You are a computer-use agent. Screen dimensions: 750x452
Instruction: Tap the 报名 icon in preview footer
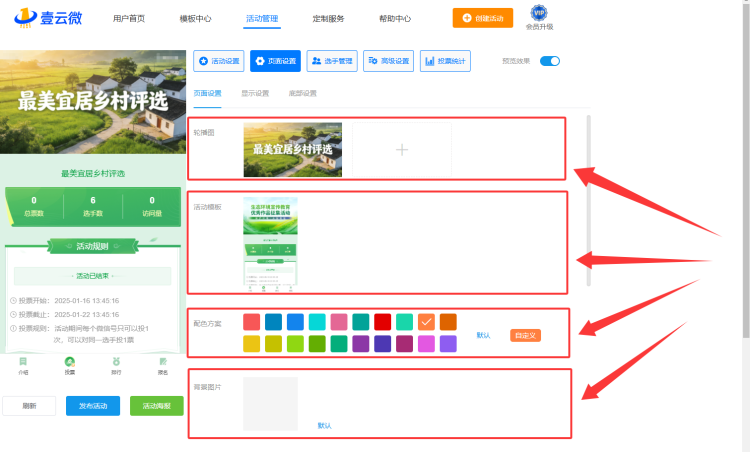(x=163, y=365)
